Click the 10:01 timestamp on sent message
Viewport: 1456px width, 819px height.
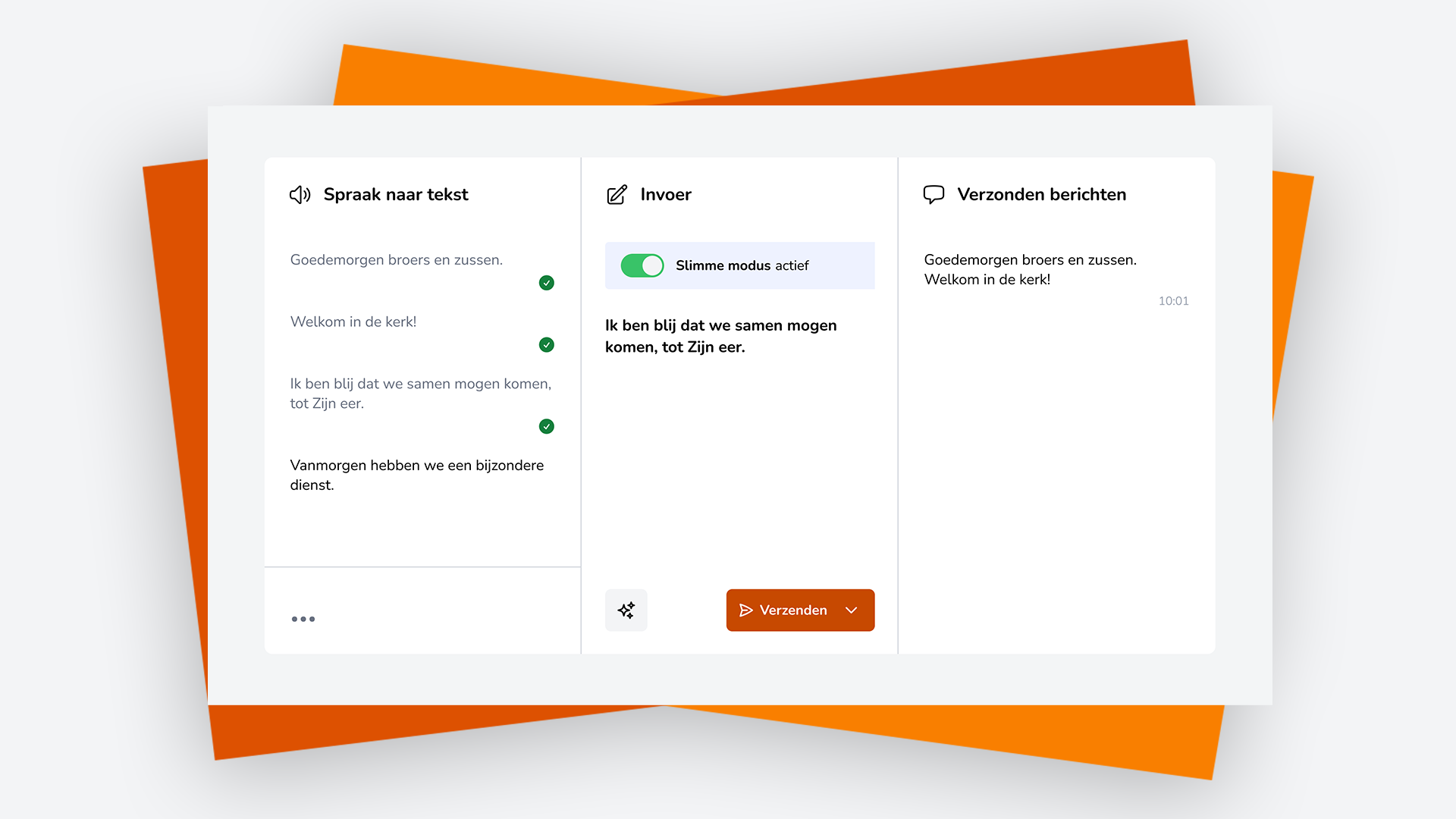(1173, 300)
